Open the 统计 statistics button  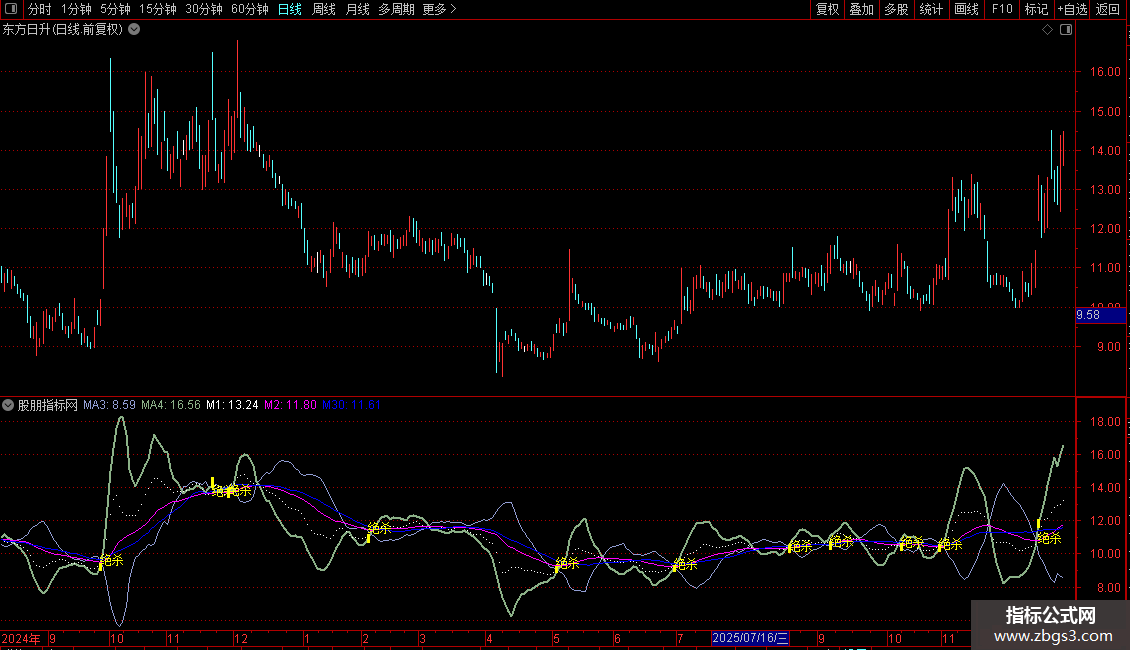coord(930,9)
